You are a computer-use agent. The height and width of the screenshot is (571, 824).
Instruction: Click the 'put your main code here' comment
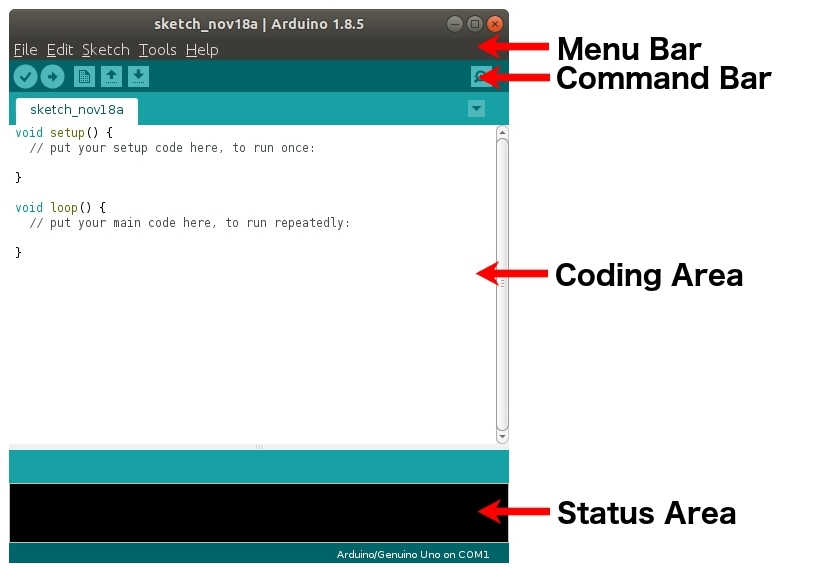189,223
